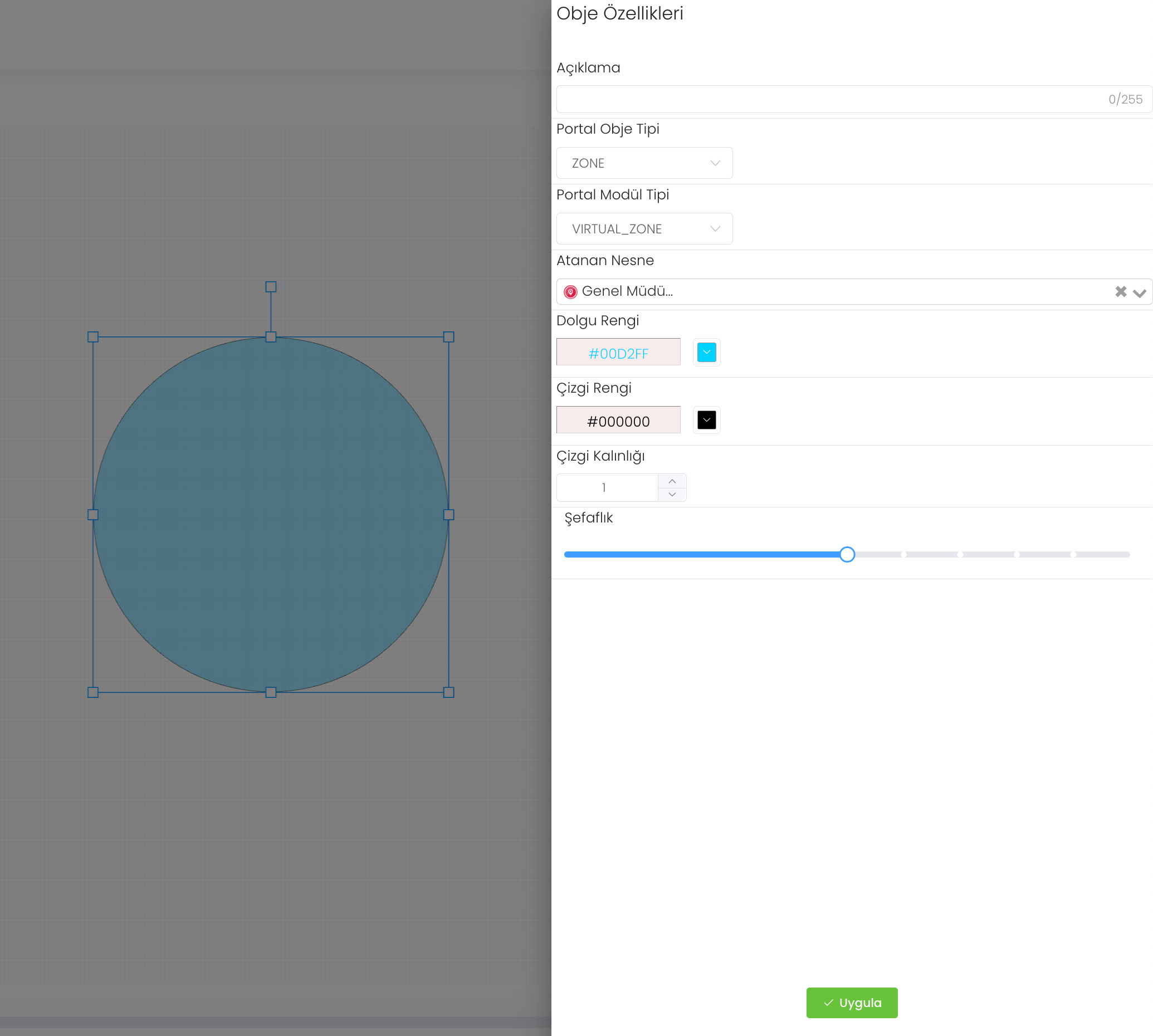
Task: Click the #000000 line color field
Action: [x=618, y=421]
